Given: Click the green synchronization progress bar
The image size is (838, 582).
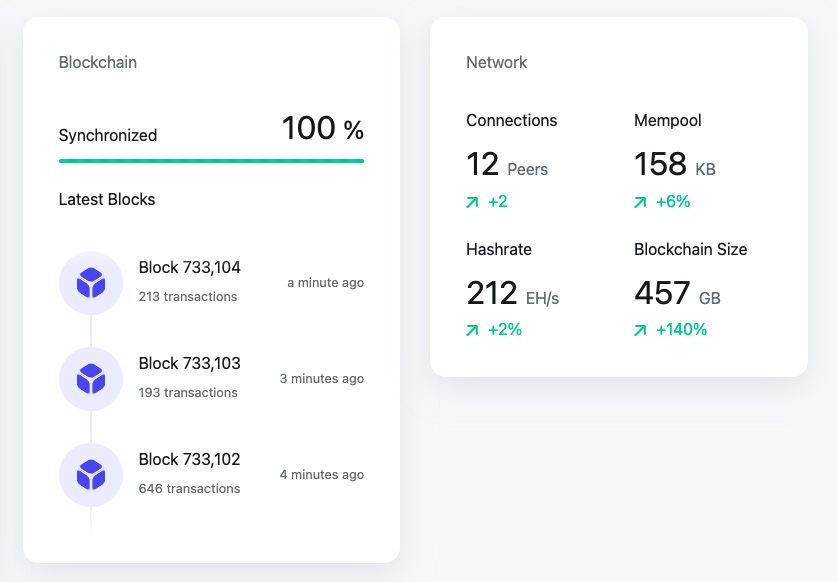Looking at the screenshot, I should coord(211,161).
